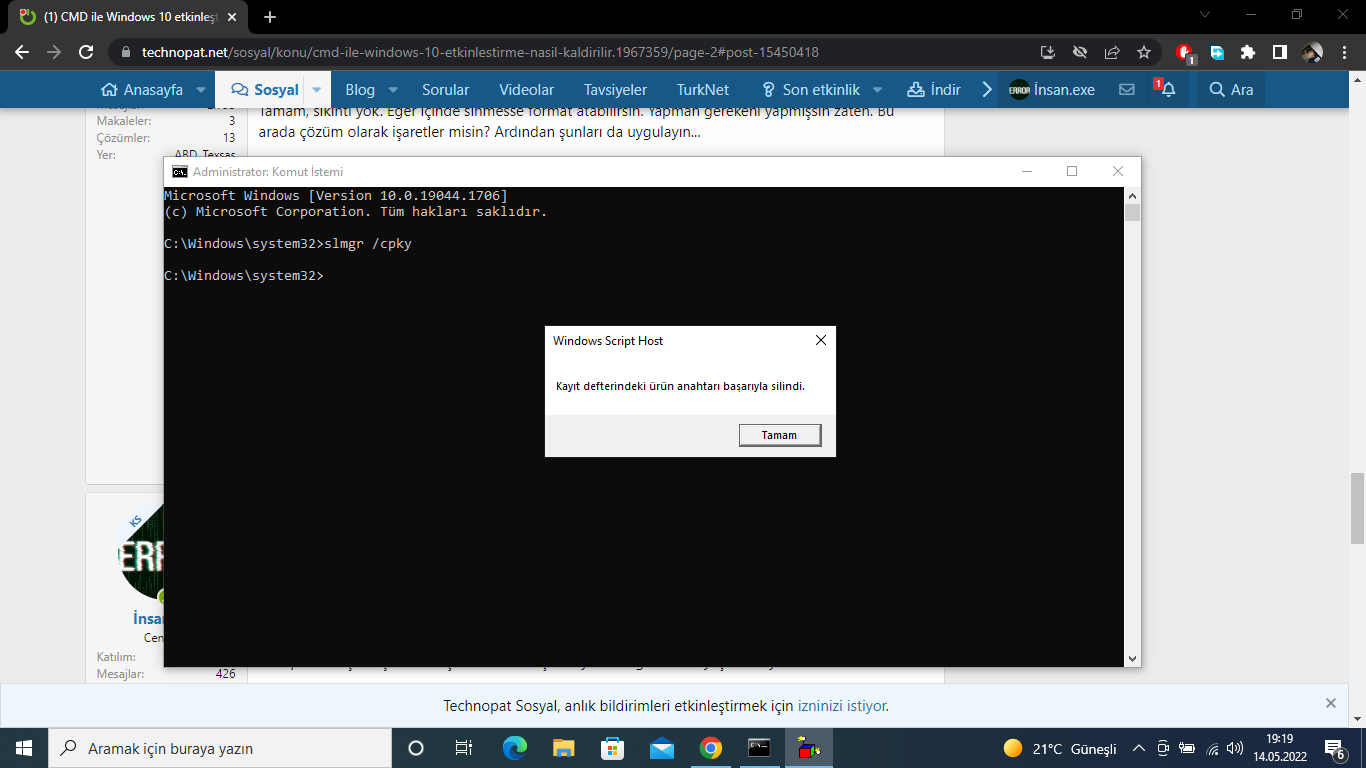Screen dimensions: 1366x768
Task: Open Cortana from the taskbar
Action: (416, 748)
